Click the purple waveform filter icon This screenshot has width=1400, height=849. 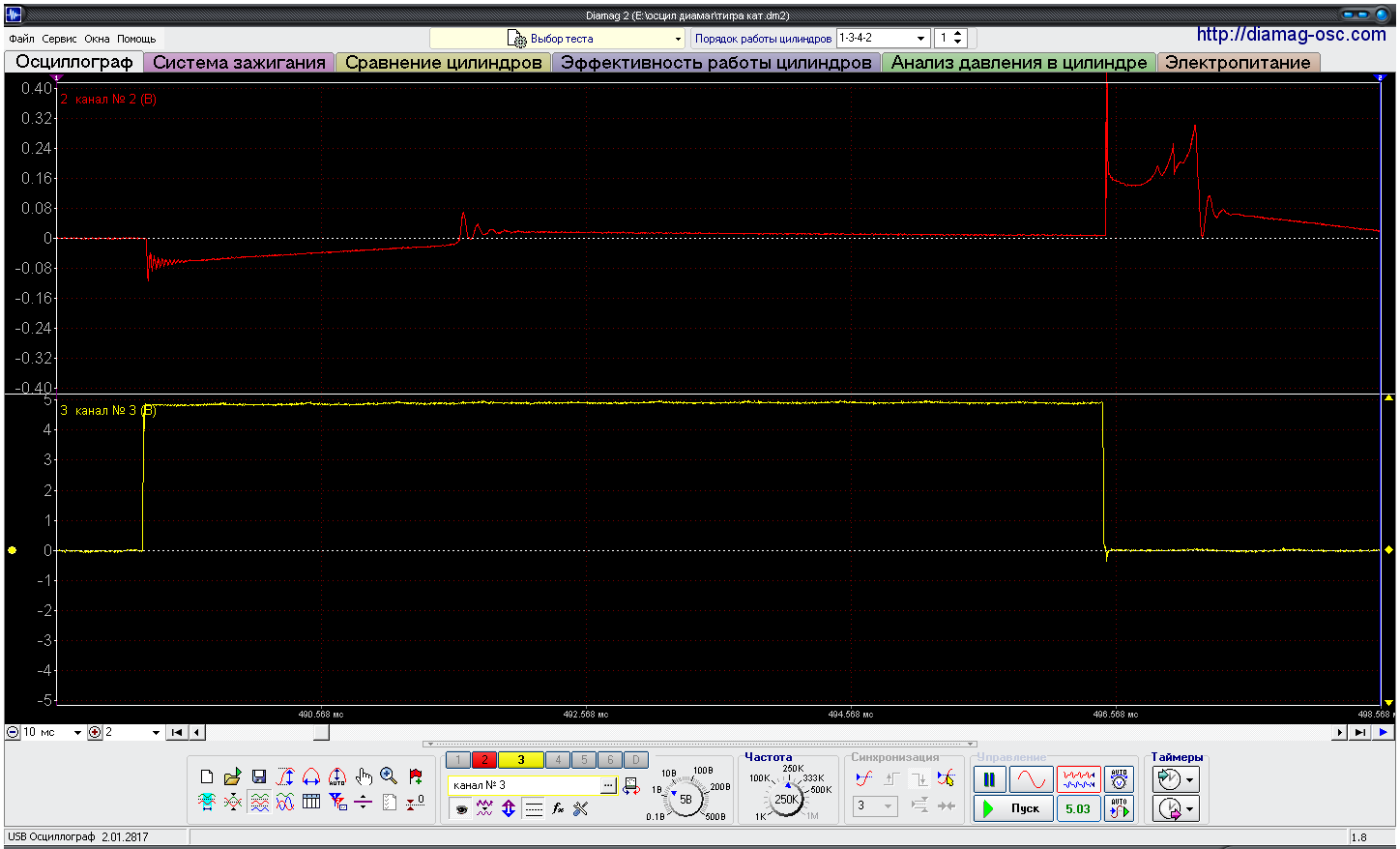click(x=484, y=809)
